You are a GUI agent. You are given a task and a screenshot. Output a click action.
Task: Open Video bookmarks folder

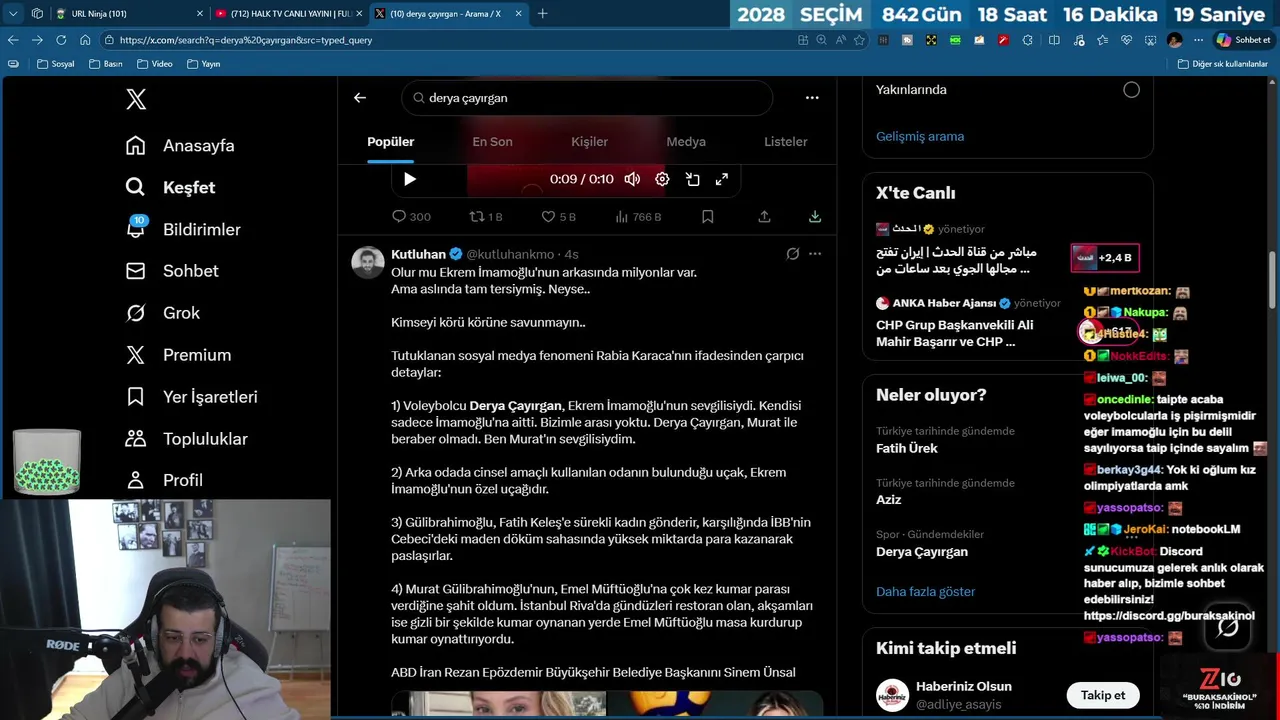(155, 64)
